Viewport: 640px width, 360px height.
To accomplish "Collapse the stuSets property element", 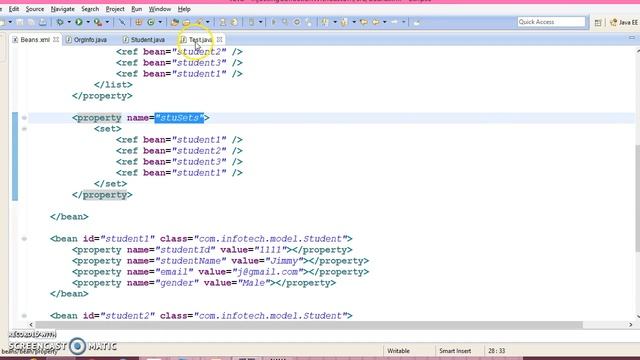I will click(24, 118).
